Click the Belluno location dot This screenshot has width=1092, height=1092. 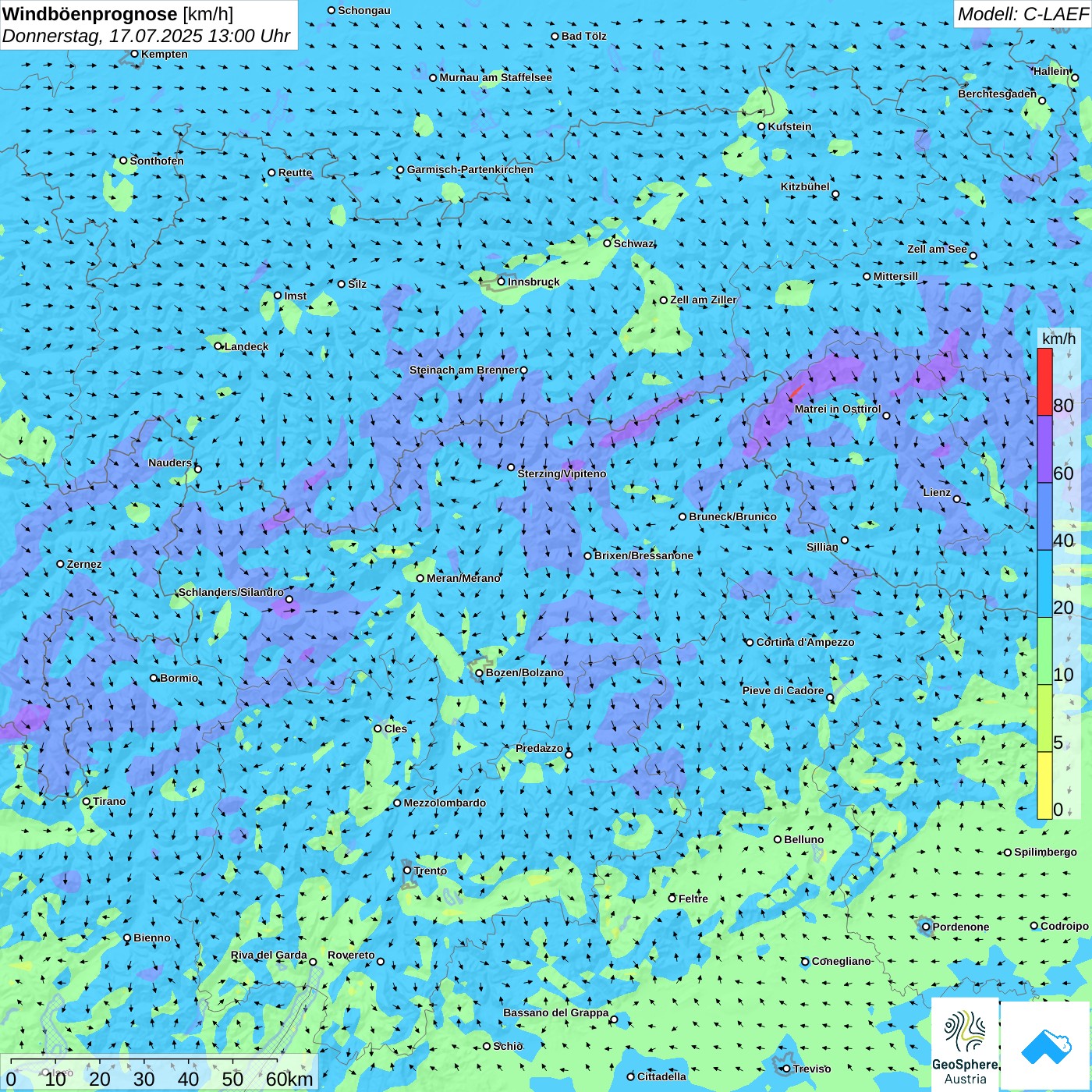click(777, 839)
